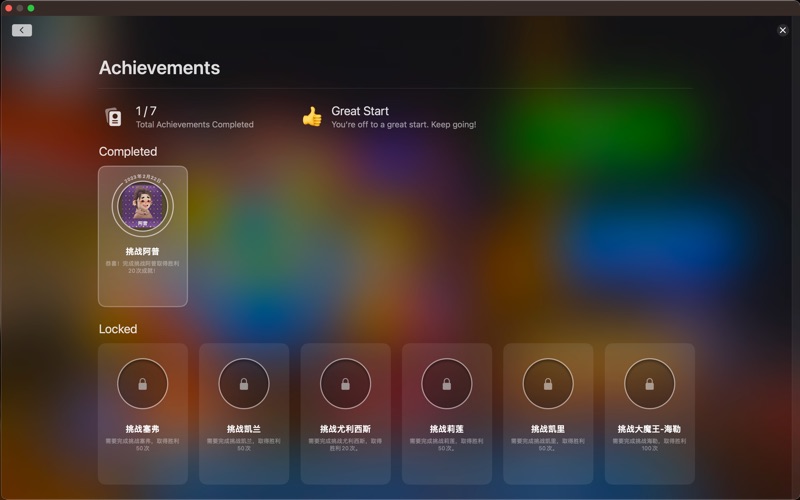Close the Achievements view with the X

783,30
